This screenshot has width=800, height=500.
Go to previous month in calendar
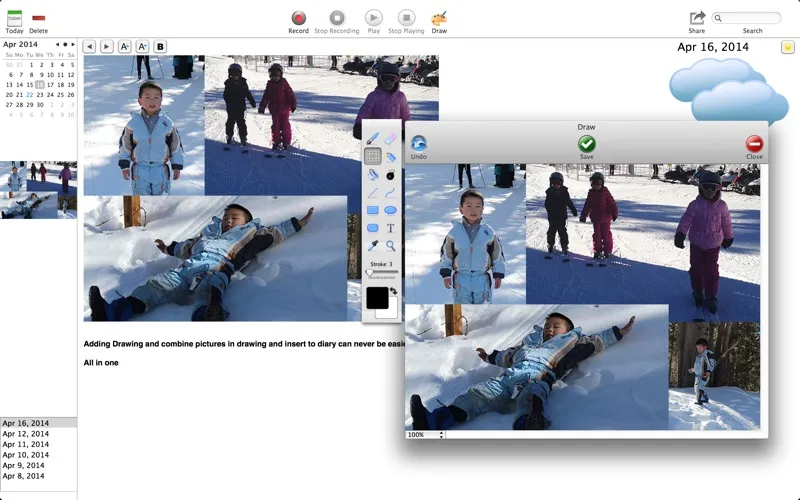pyautogui.click(x=57, y=44)
